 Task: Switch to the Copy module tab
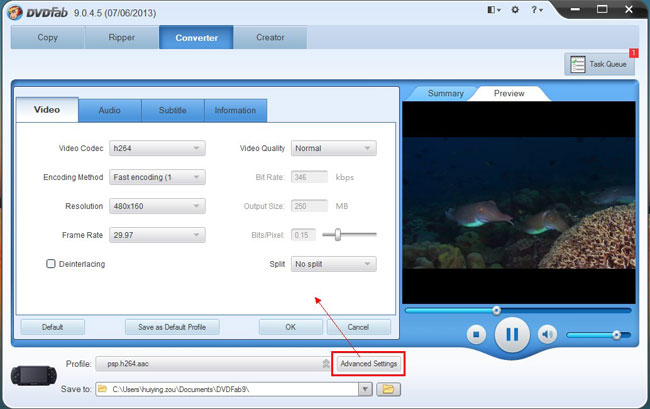click(48, 37)
